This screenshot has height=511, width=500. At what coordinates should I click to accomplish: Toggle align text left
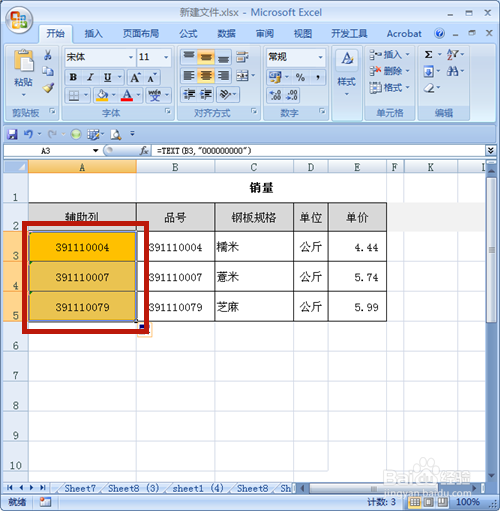(x=189, y=76)
